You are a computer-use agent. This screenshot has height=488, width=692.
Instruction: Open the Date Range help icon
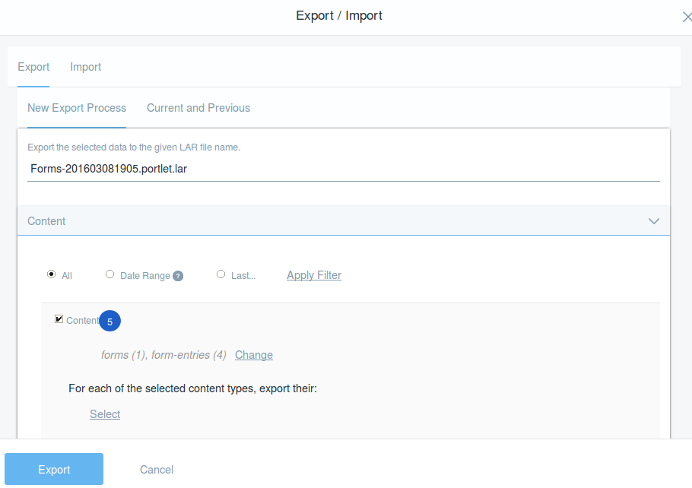[178, 276]
